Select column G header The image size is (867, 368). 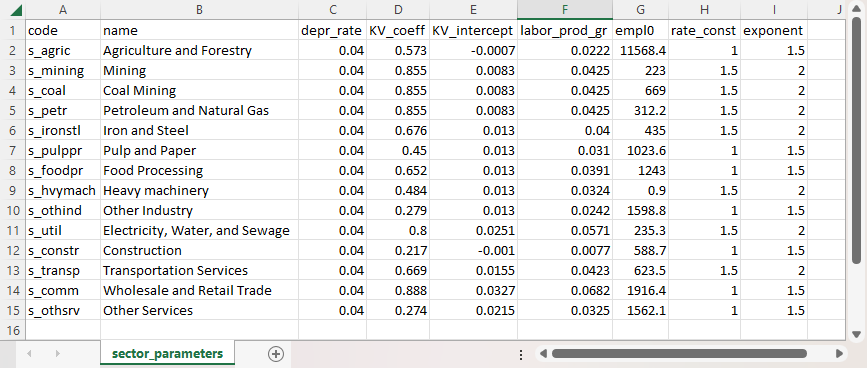(640, 10)
